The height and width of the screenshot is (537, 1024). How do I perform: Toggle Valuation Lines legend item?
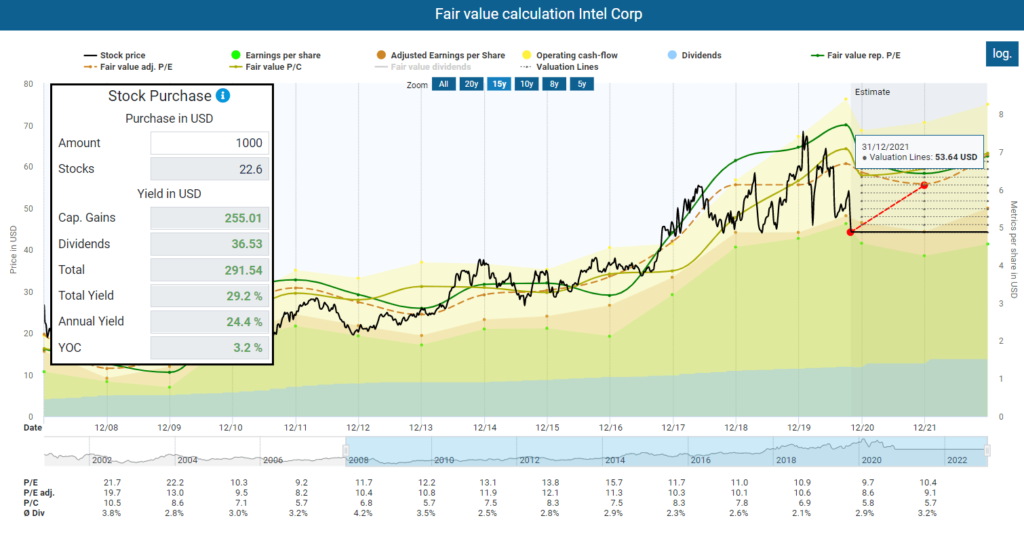click(560, 67)
